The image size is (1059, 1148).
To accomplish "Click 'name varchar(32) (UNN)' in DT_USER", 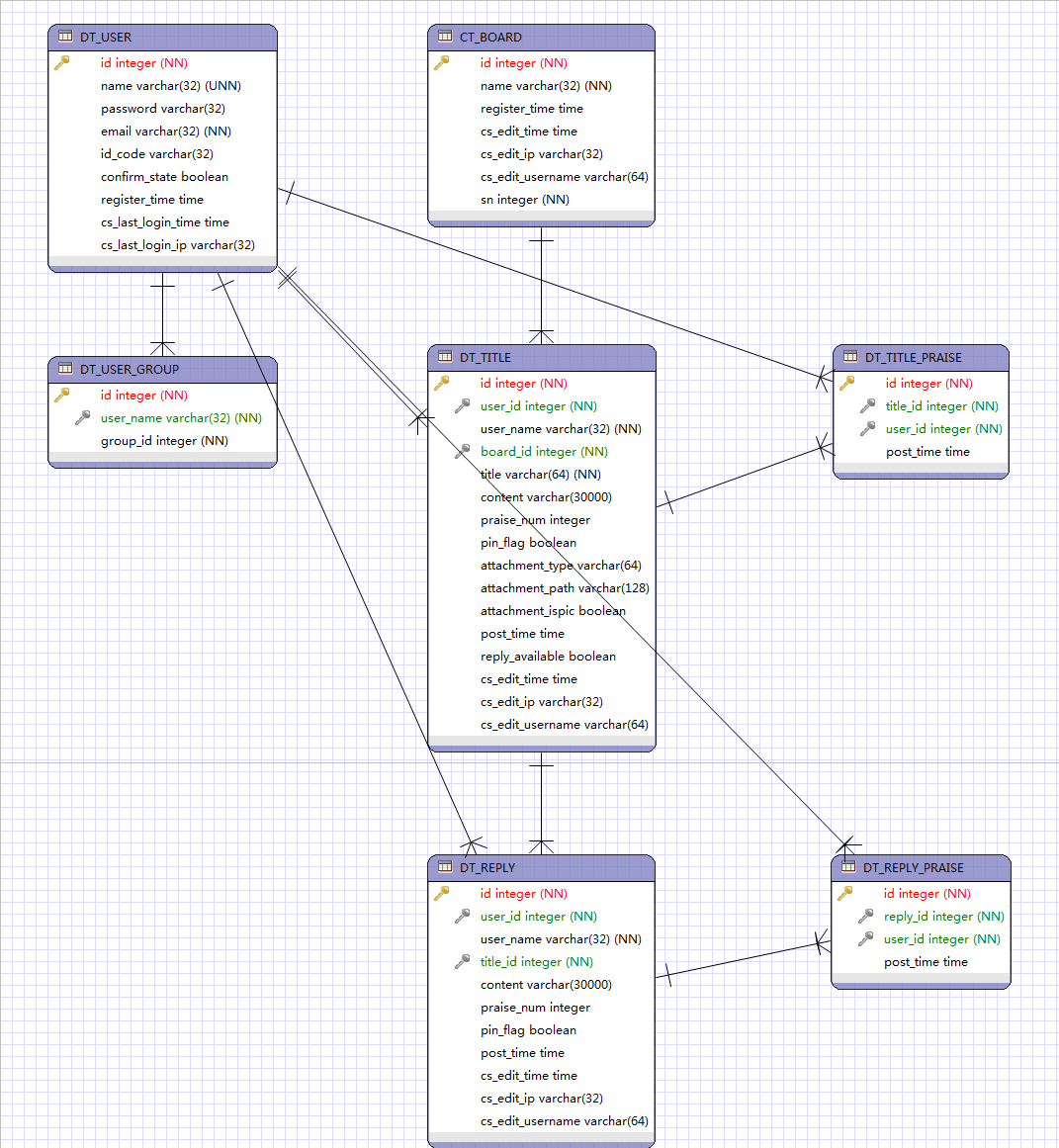I will (x=171, y=86).
